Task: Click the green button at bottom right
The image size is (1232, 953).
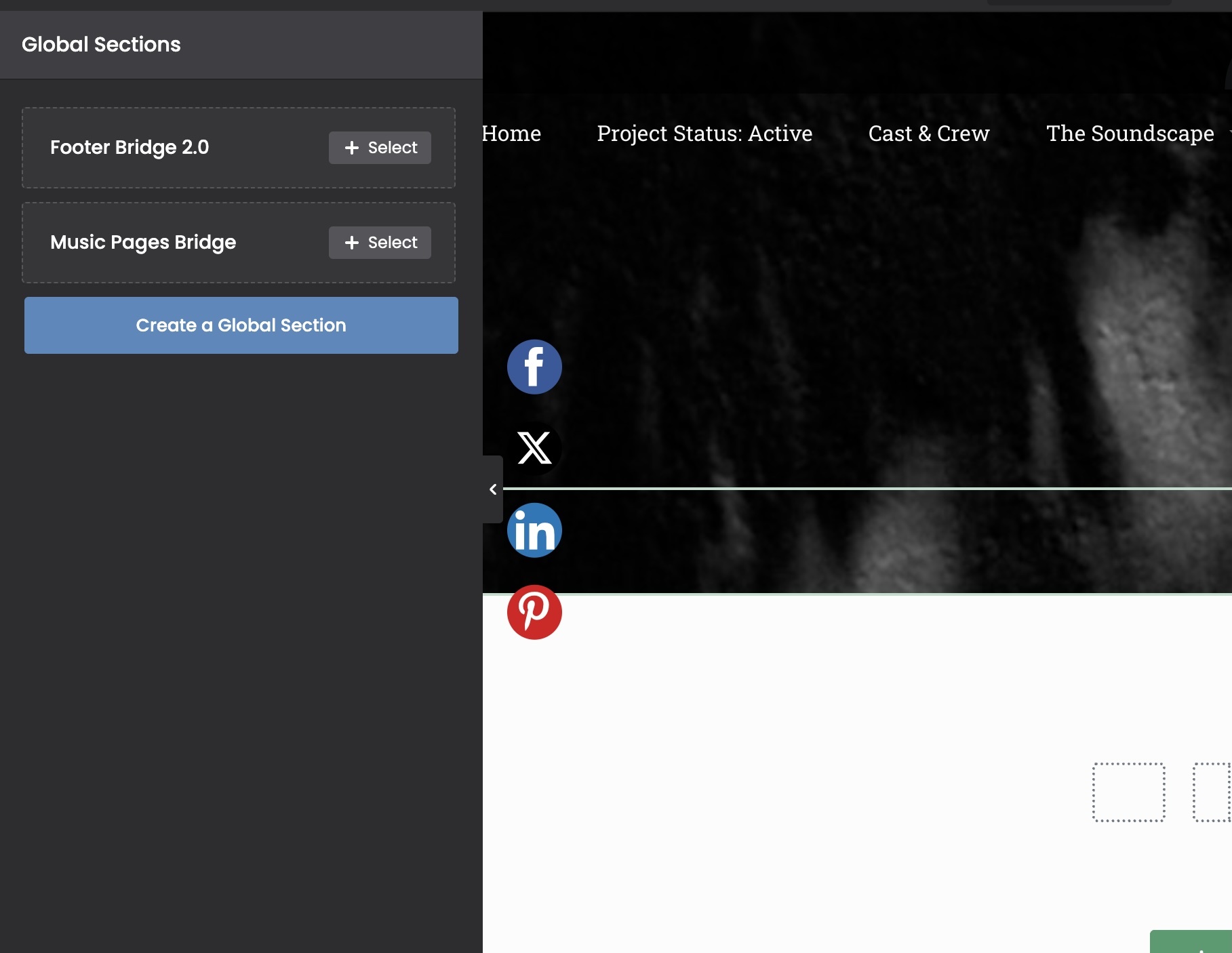Action: pos(1191,942)
